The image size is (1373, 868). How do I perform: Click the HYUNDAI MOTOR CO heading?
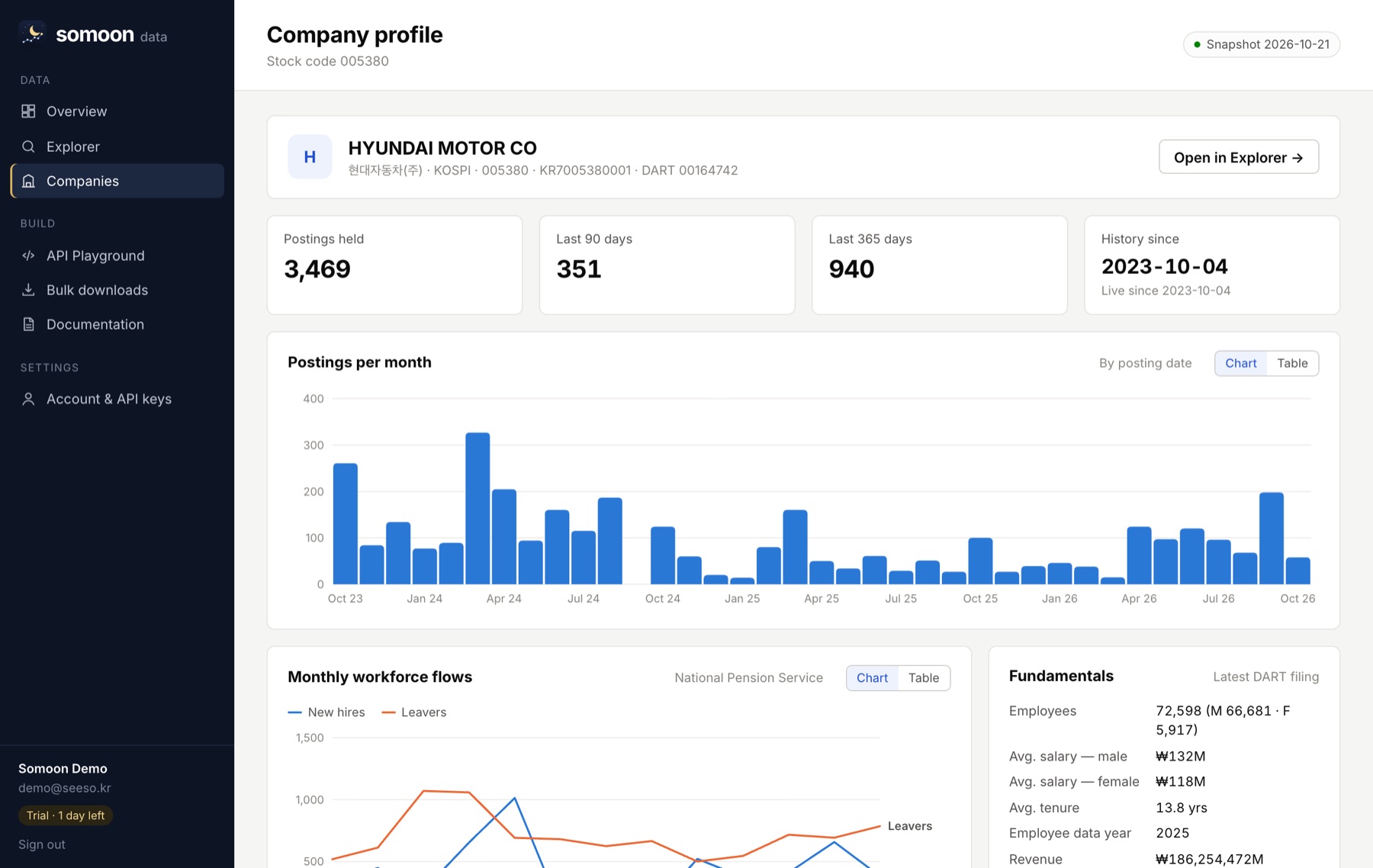pyautogui.click(x=442, y=148)
